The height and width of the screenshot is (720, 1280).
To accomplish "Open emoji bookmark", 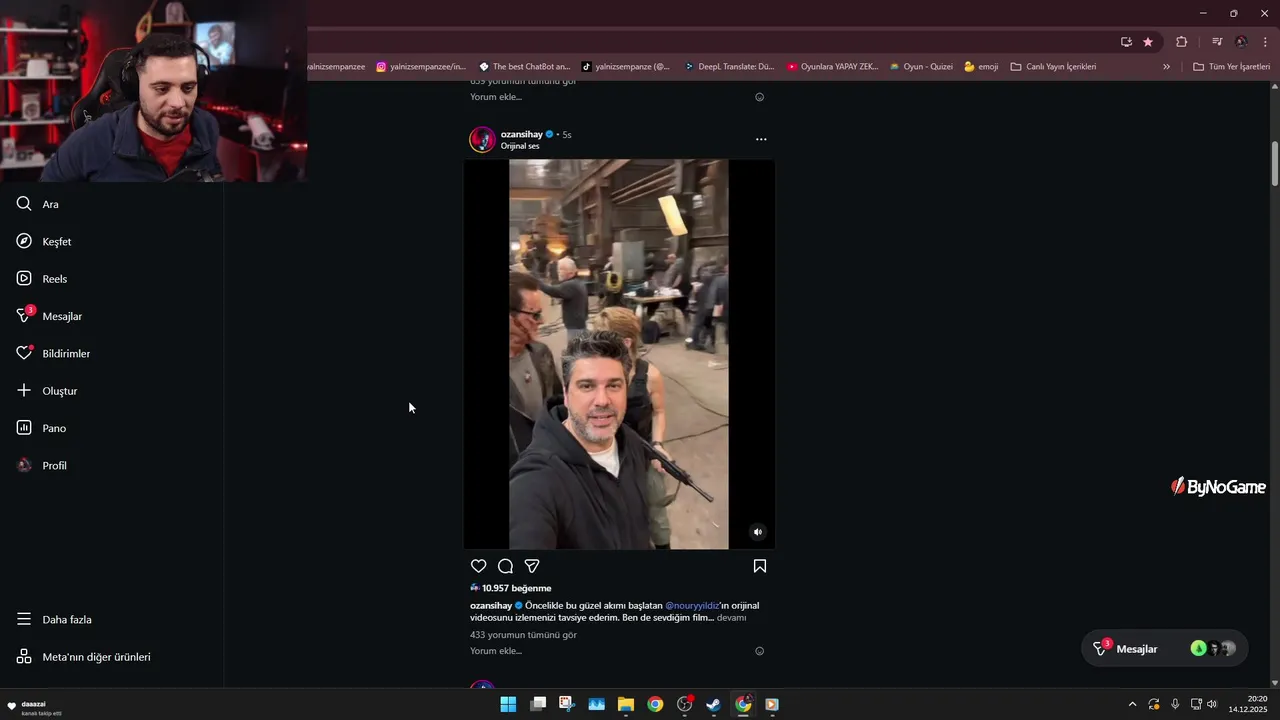I will click(981, 67).
